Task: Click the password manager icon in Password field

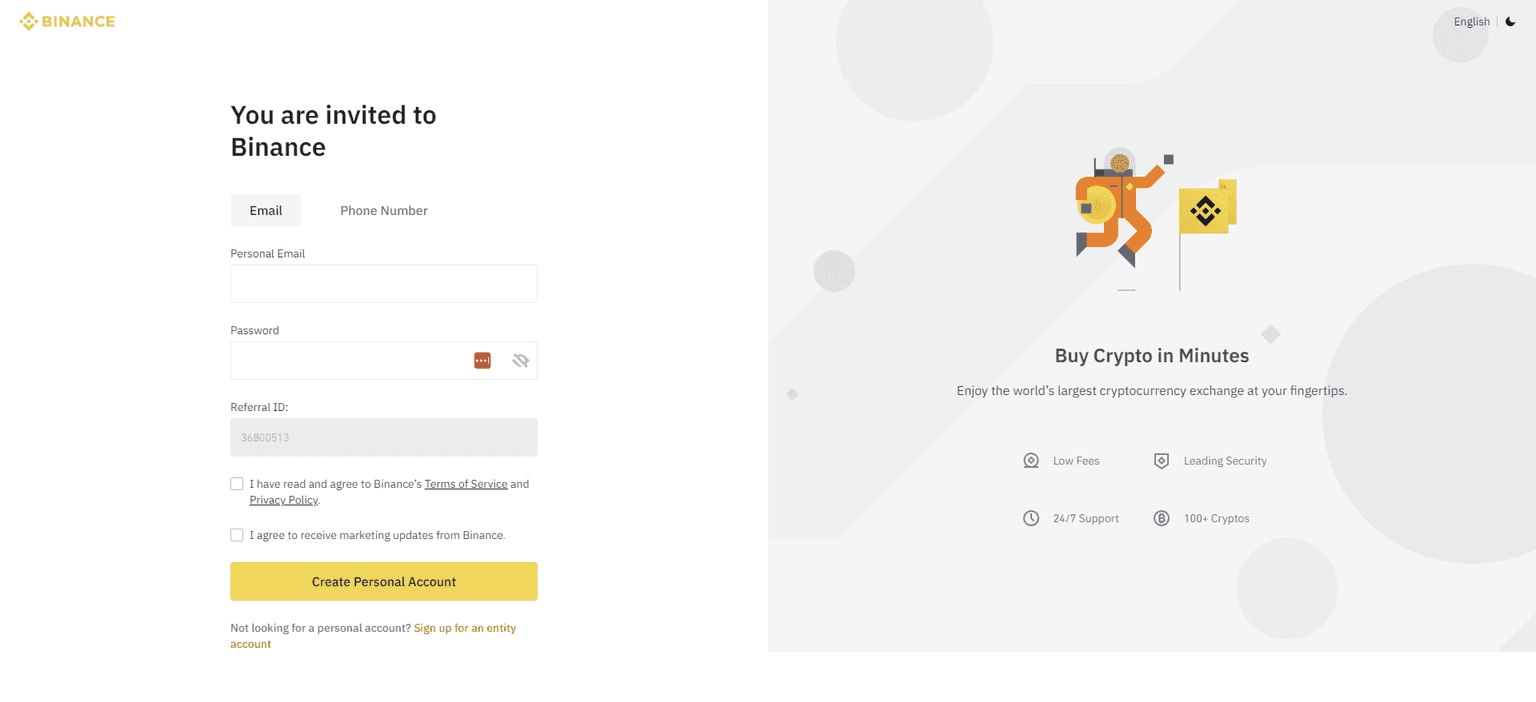Action: tap(482, 360)
